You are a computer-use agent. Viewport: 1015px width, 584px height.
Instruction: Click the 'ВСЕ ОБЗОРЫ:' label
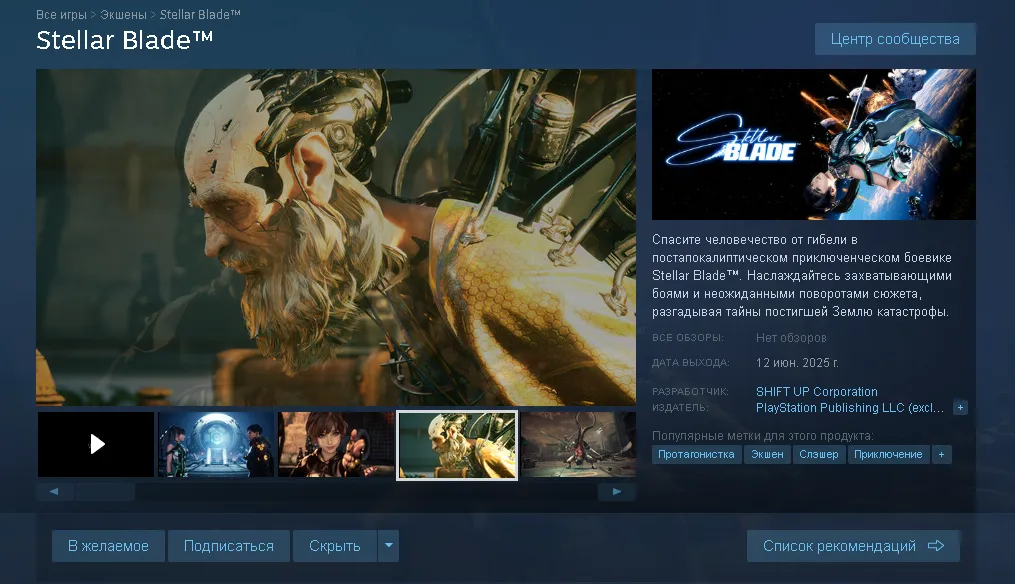pyautogui.click(x=687, y=338)
